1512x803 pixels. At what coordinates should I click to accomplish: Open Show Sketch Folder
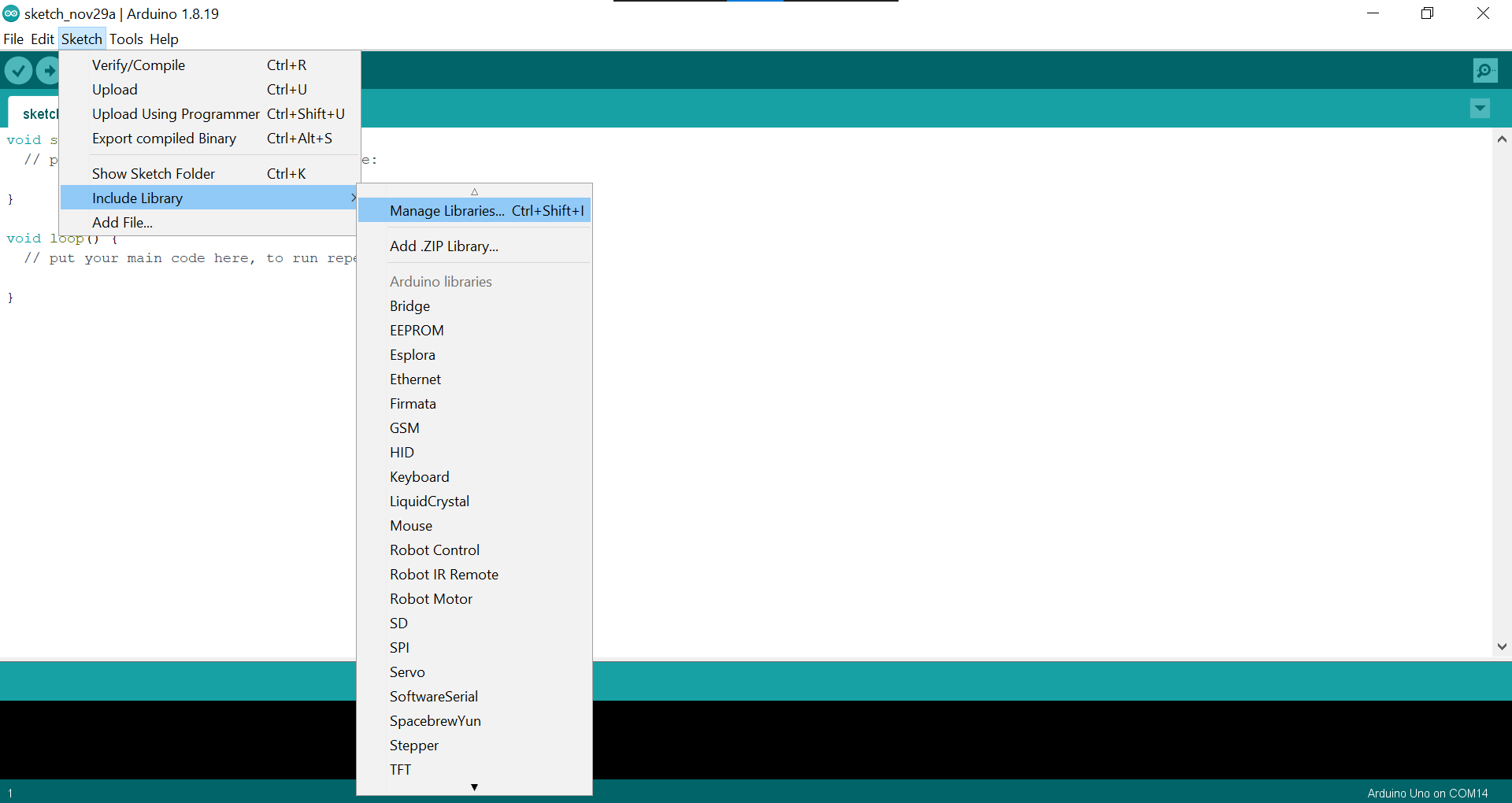coord(154,174)
